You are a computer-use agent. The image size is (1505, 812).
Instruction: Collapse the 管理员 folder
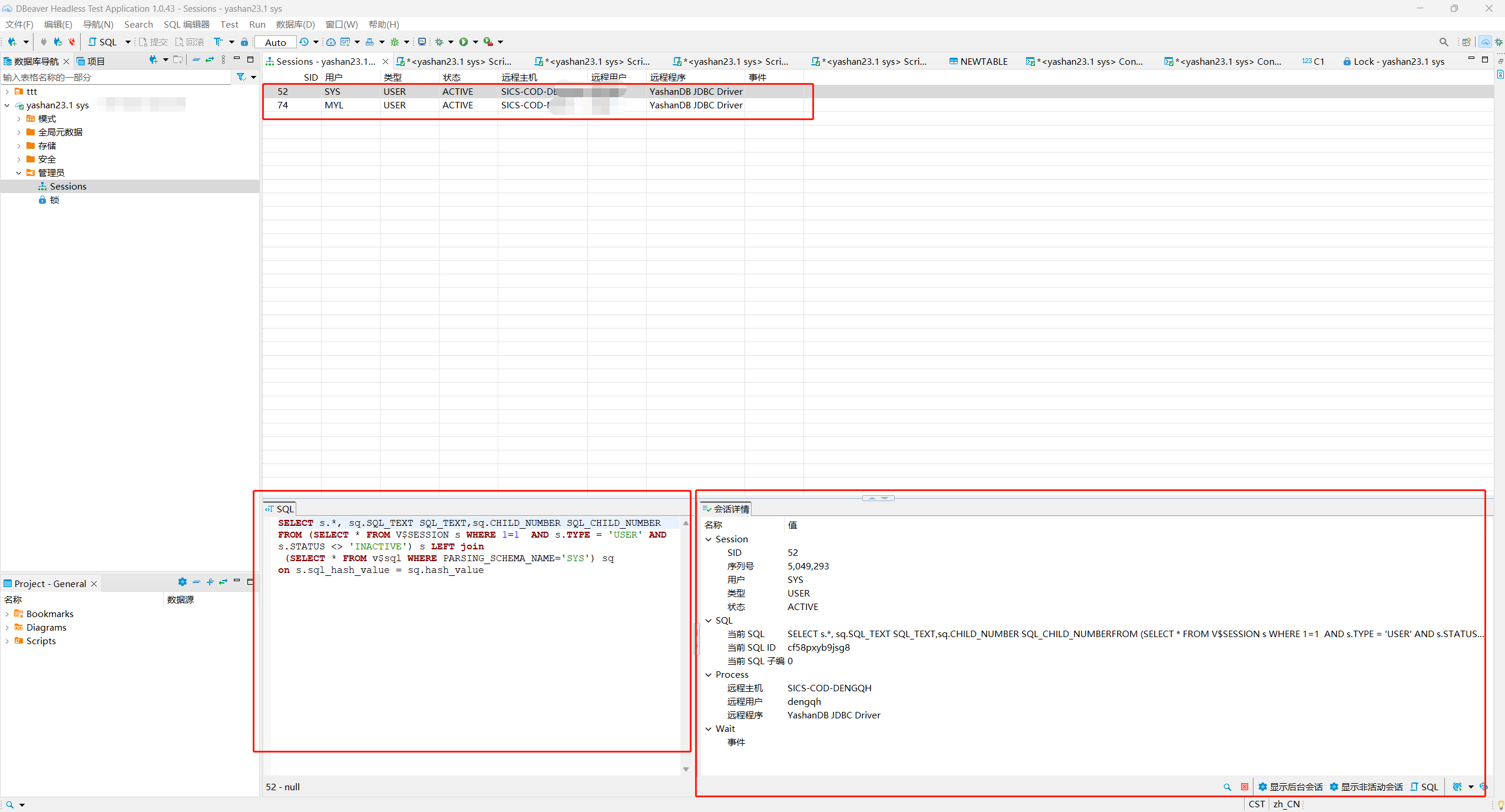click(x=19, y=173)
